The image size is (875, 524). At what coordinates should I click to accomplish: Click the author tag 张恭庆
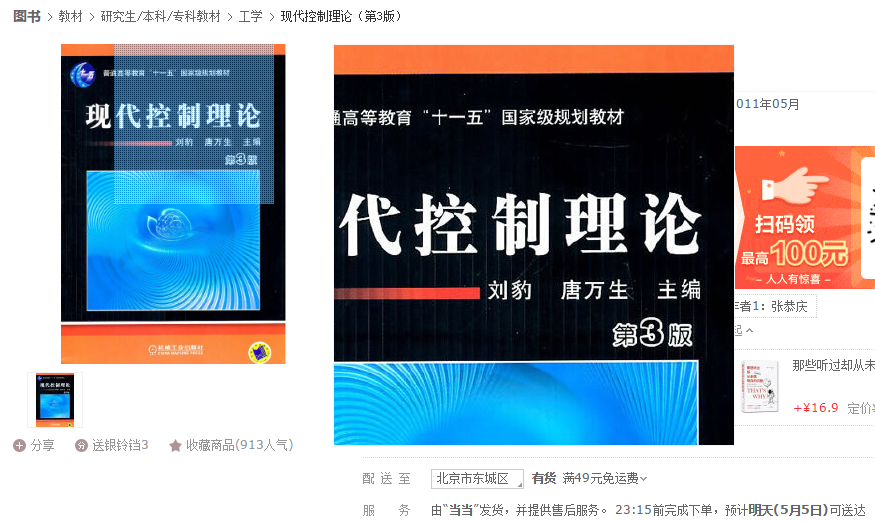point(789,306)
